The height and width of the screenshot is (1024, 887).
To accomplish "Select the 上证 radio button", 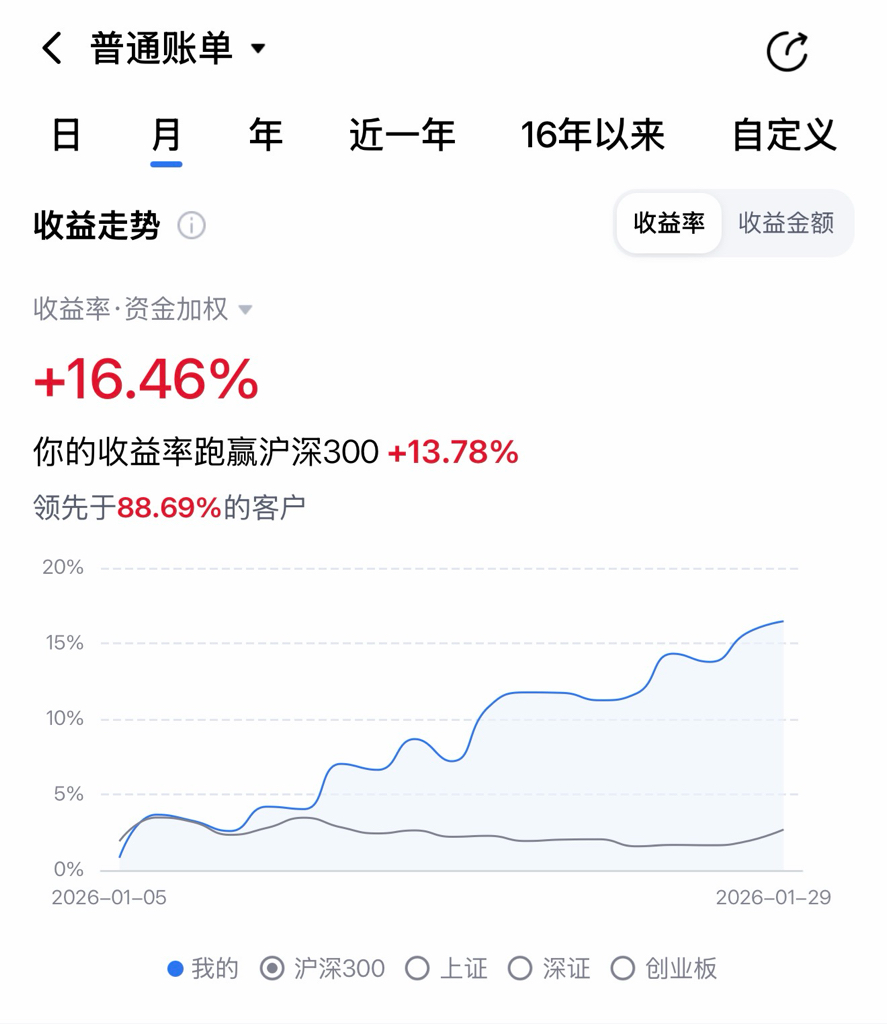I will [x=417, y=968].
